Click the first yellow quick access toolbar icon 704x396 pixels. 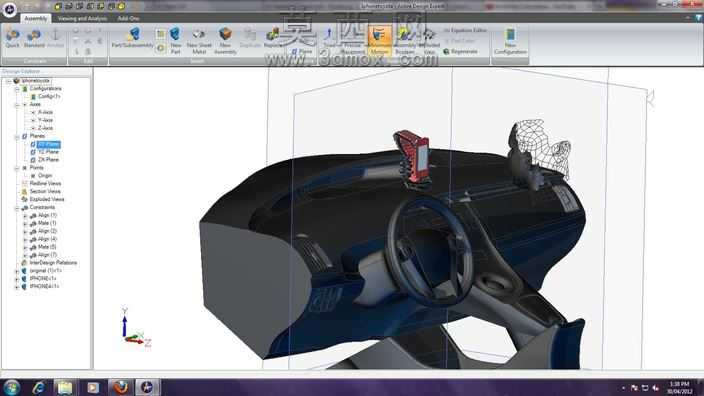pyautogui.click(x=58, y=6)
